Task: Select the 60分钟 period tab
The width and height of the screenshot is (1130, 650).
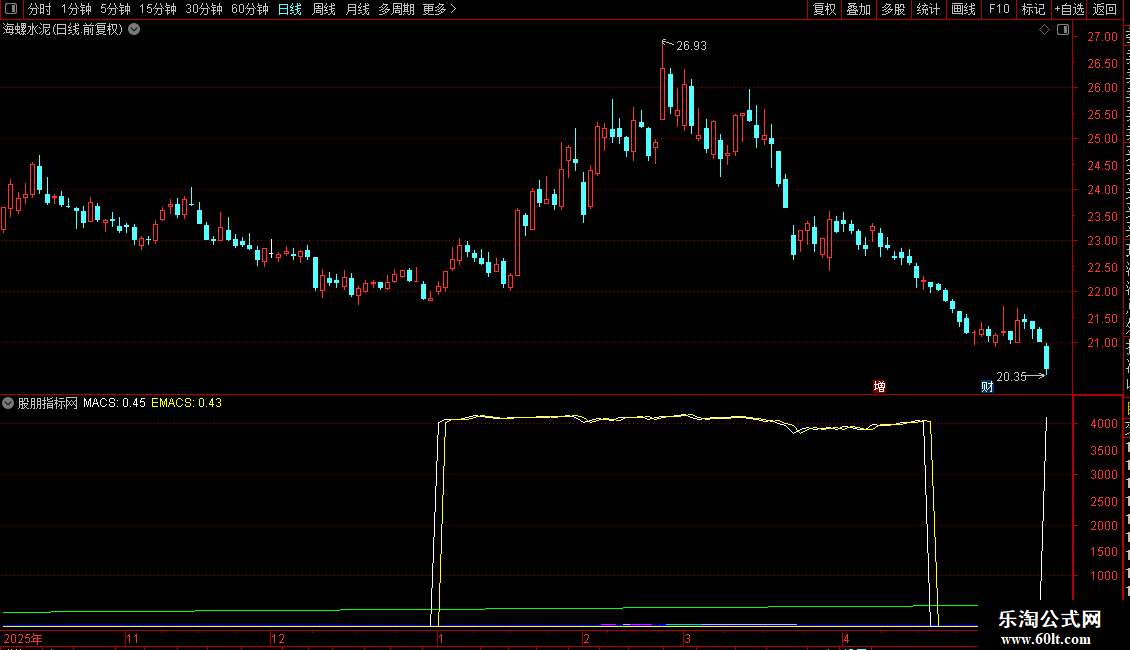Action: 249,9
